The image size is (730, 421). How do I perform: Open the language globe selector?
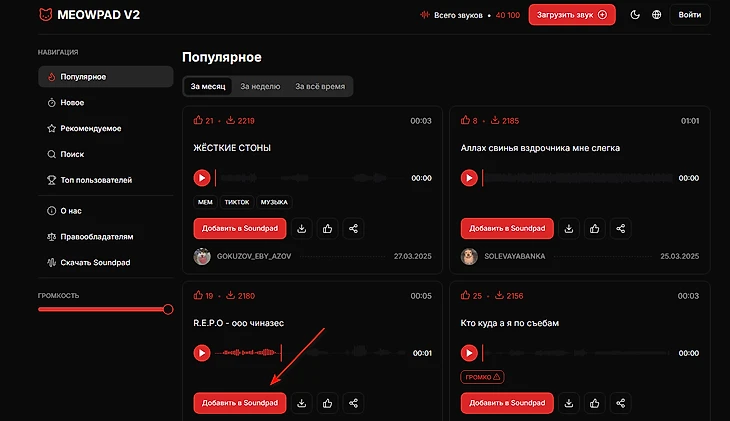(x=656, y=15)
